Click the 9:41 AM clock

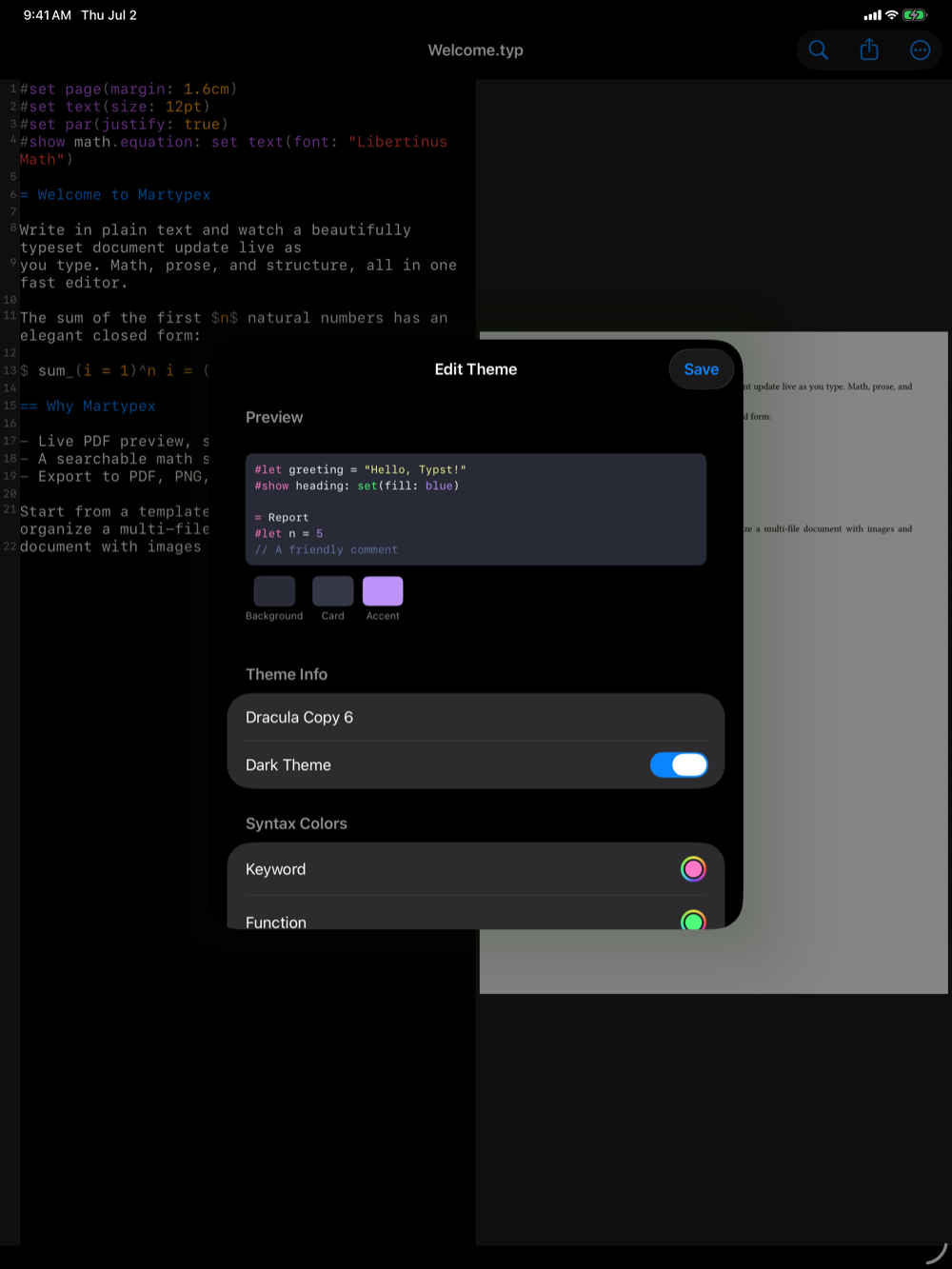[48, 15]
